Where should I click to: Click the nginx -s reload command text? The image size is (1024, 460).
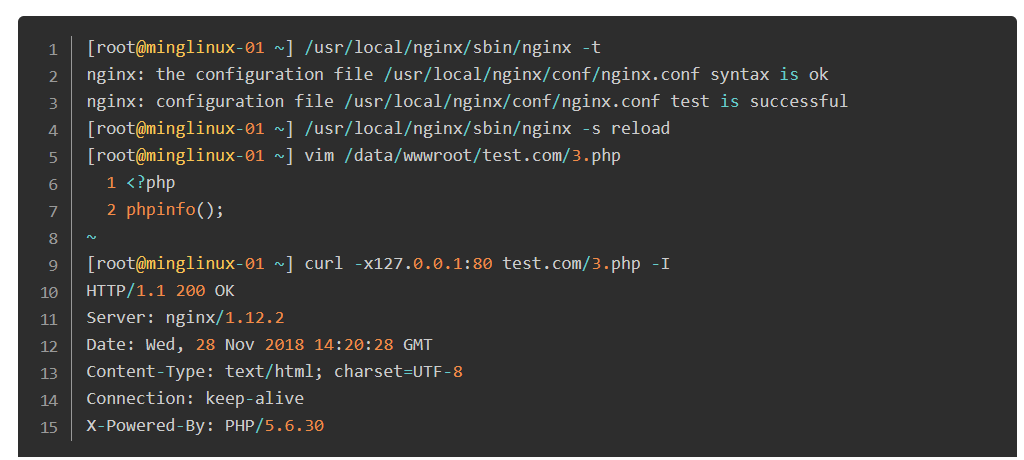point(487,129)
